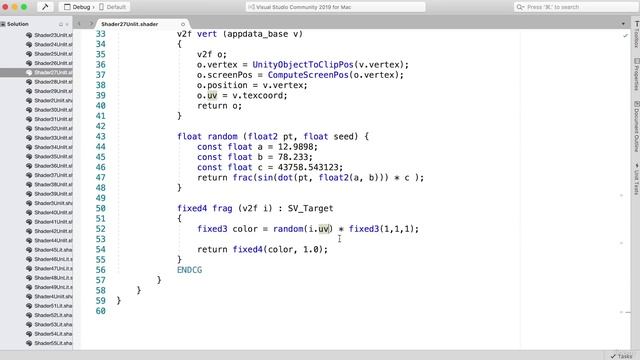Click ComputeScreenPos on line 37
Screen dimensions: 640x360
[308, 75]
